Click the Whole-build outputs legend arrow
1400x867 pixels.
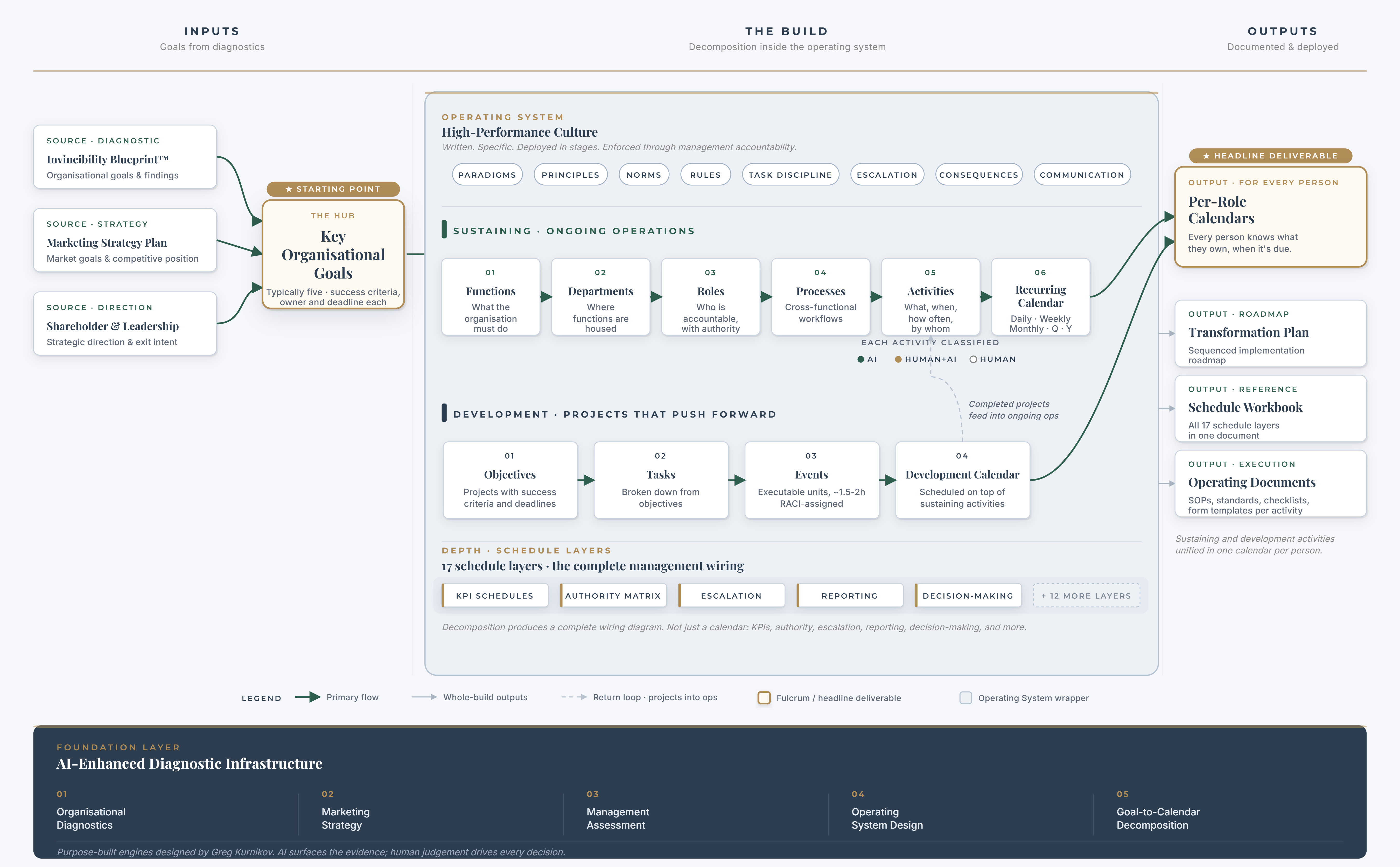[x=425, y=697]
